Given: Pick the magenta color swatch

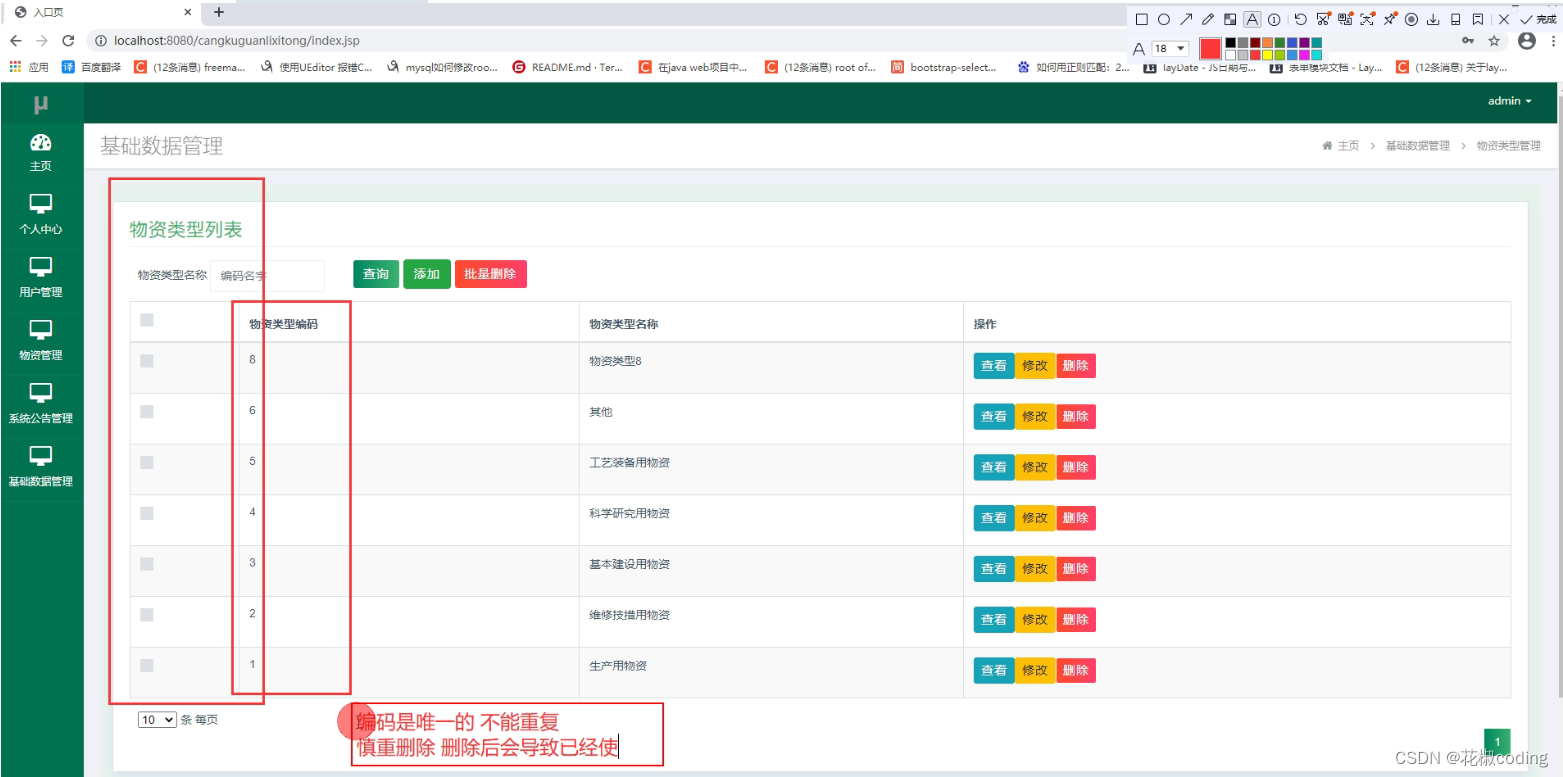Looking at the screenshot, I should [1304, 55].
